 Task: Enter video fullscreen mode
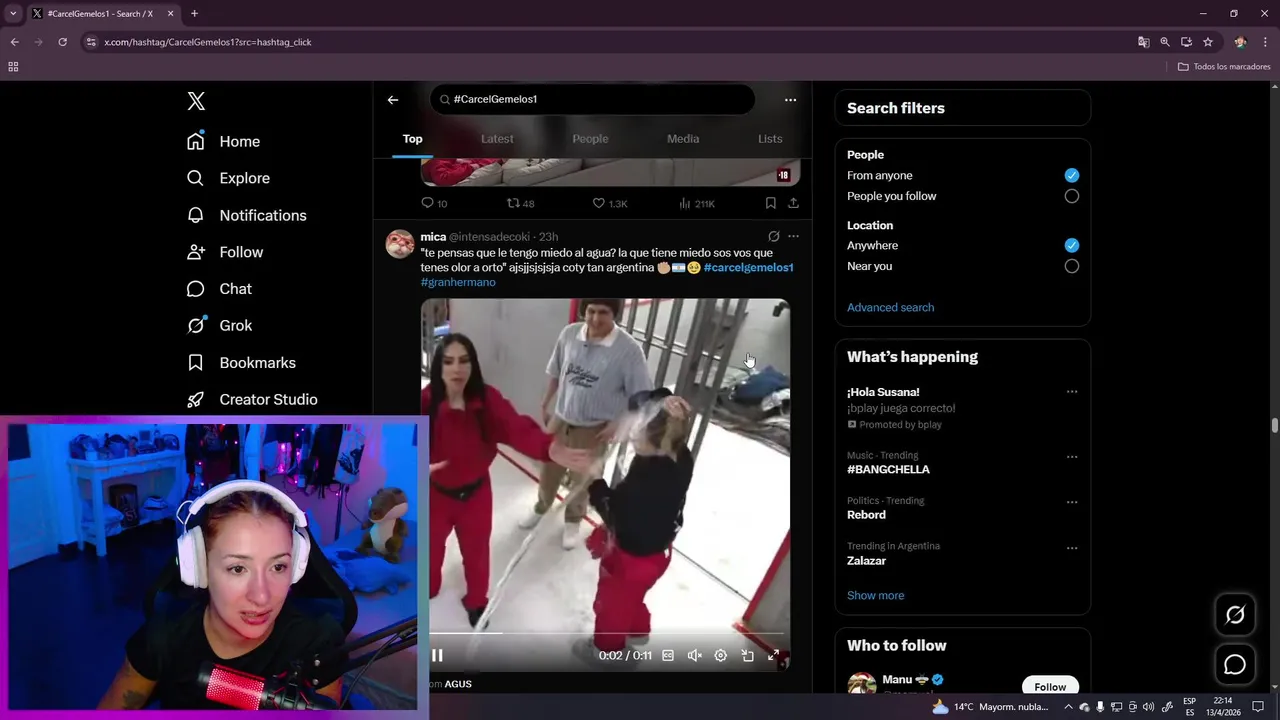(773, 656)
